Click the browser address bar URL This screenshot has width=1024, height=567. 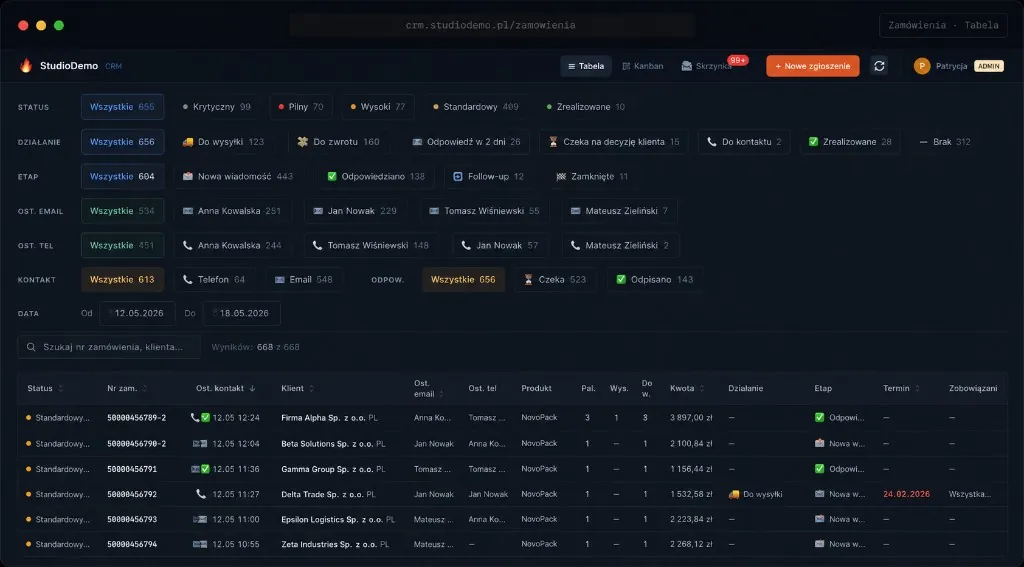pos(490,25)
